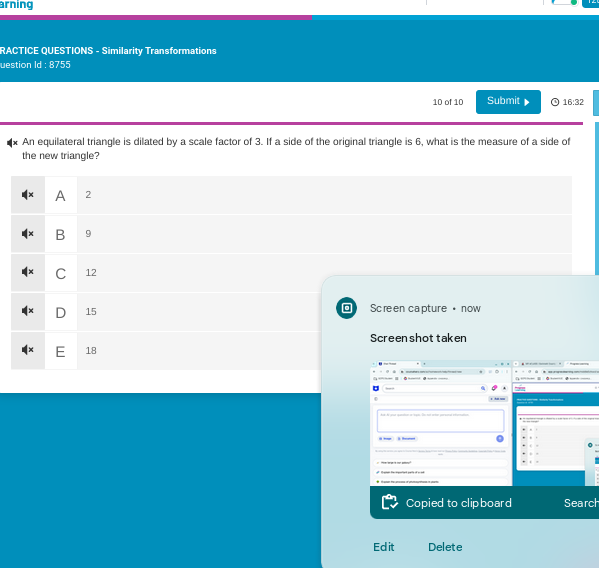This screenshot has width=599, height=568.
Task: Click Practice Questions Similarity Transformations heading
Action: [108, 51]
